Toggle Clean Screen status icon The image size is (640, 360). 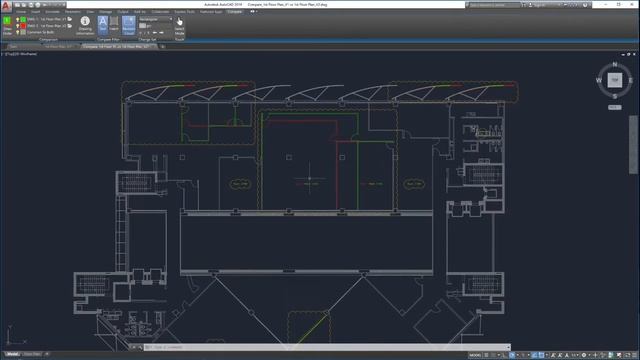coord(627,355)
